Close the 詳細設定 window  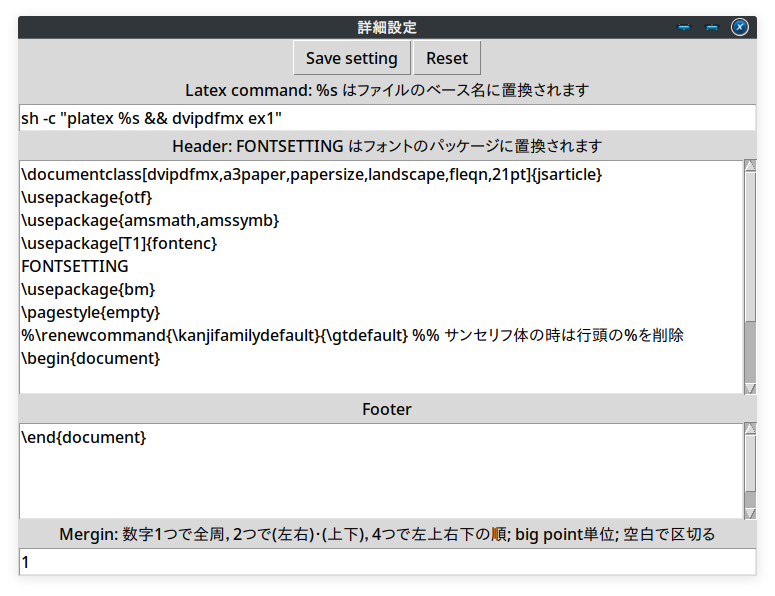point(739,27)
